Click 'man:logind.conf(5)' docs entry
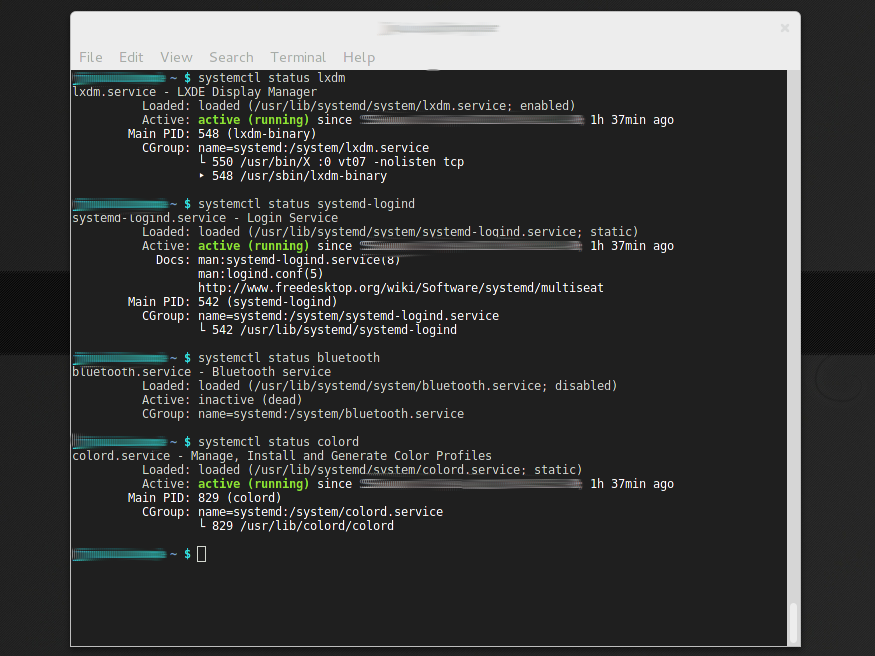 (x=261, y=274)
